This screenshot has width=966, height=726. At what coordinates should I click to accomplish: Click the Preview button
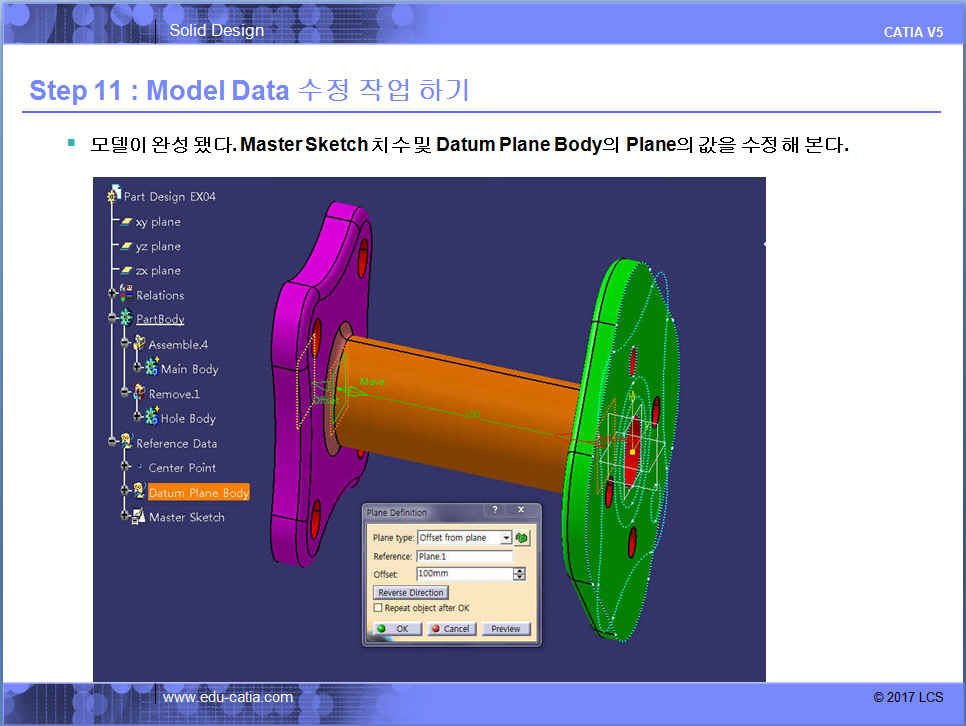(505, 629)
